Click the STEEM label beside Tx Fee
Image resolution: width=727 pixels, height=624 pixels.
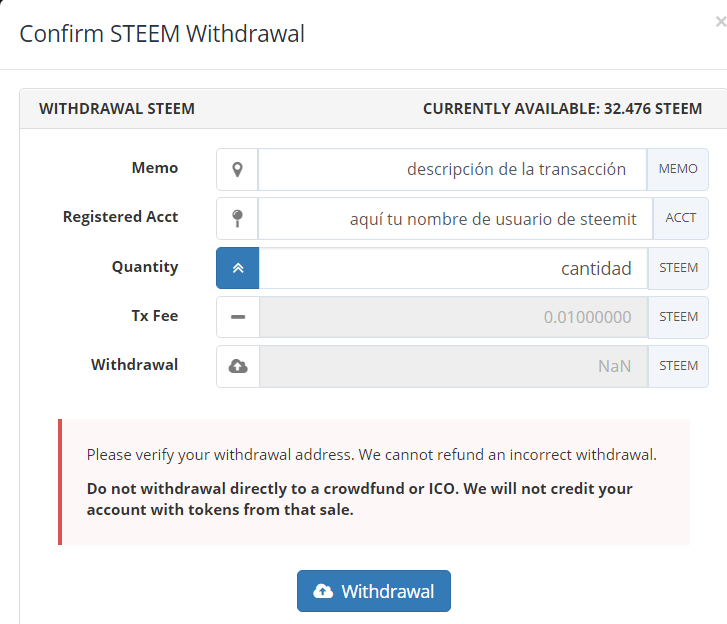tap(678, 317)
